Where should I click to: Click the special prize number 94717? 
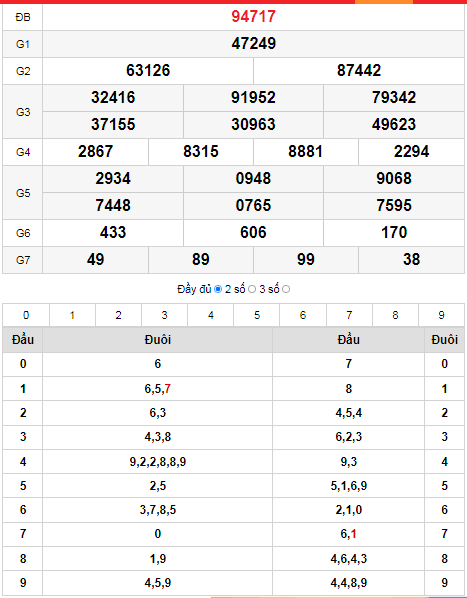pyautogui.click(x=254, y=16)
